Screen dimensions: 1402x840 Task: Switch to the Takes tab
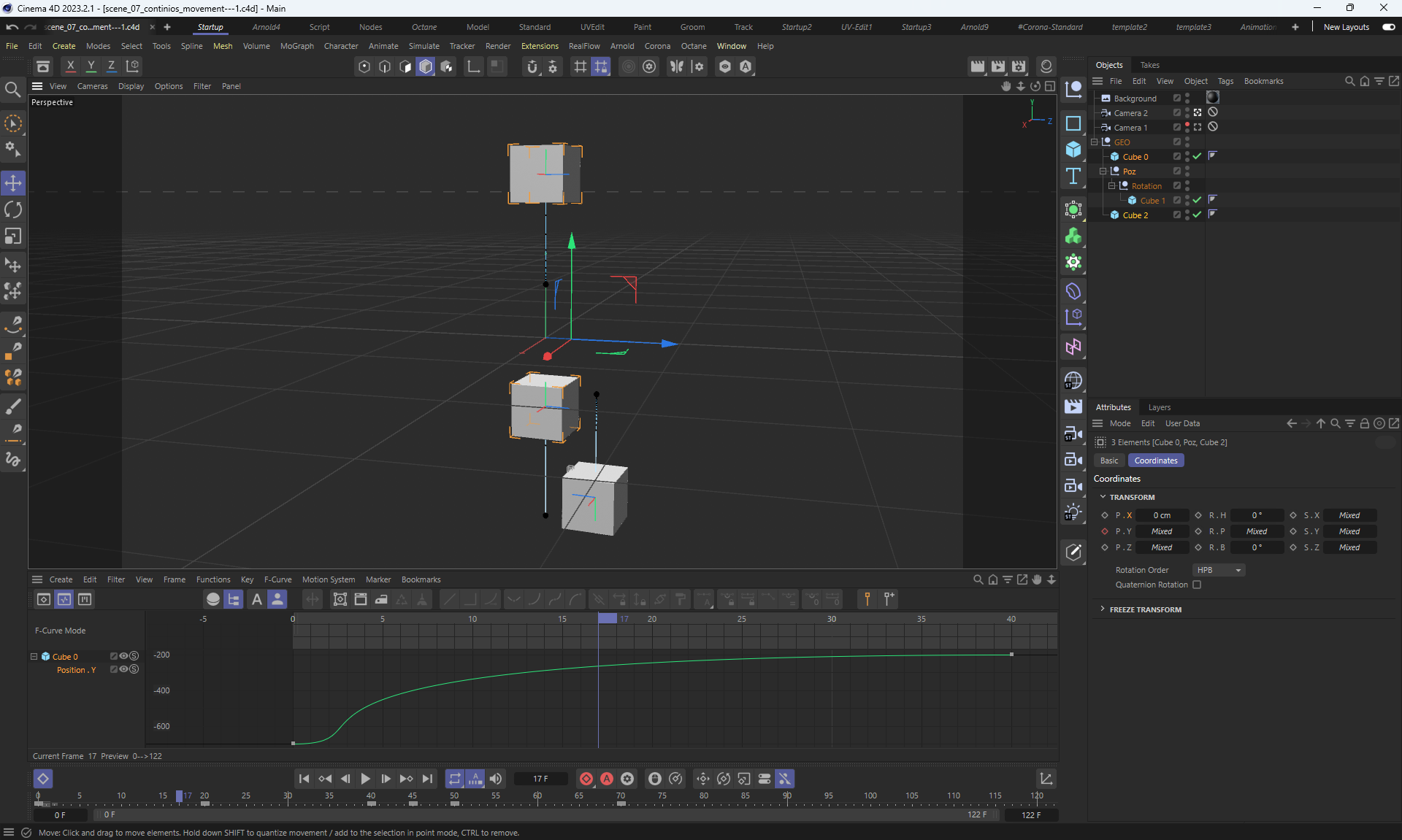click(x=1149, y=65)
